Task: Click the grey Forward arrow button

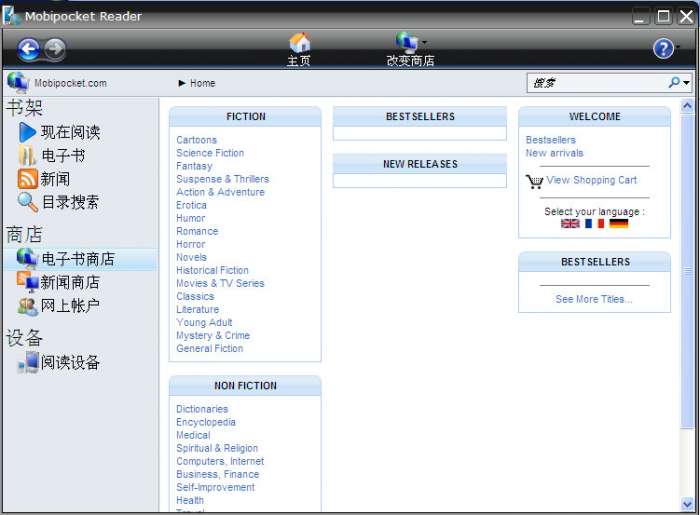Action: coord(55,49)
